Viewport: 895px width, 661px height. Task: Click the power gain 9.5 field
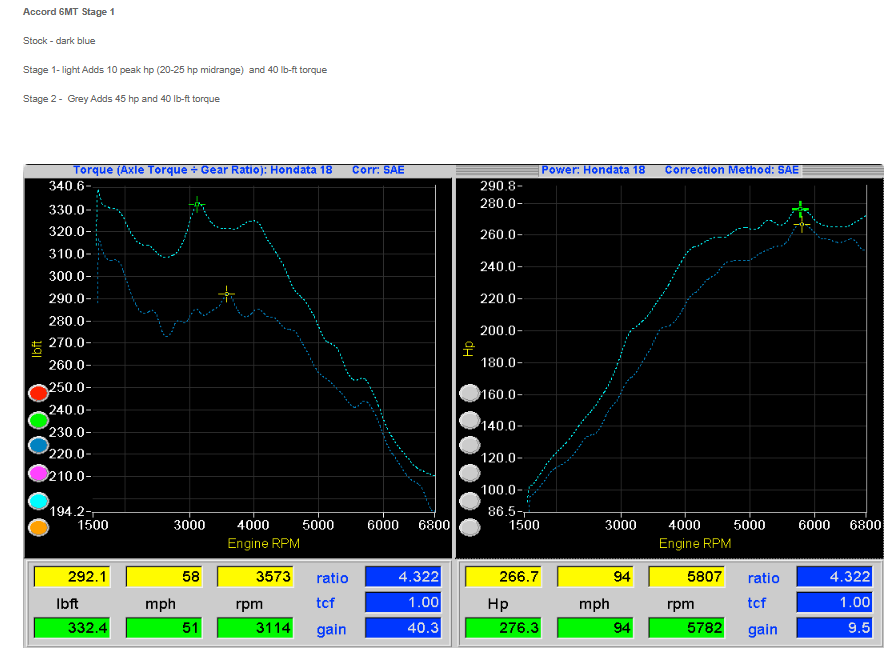tap(834, 628)
